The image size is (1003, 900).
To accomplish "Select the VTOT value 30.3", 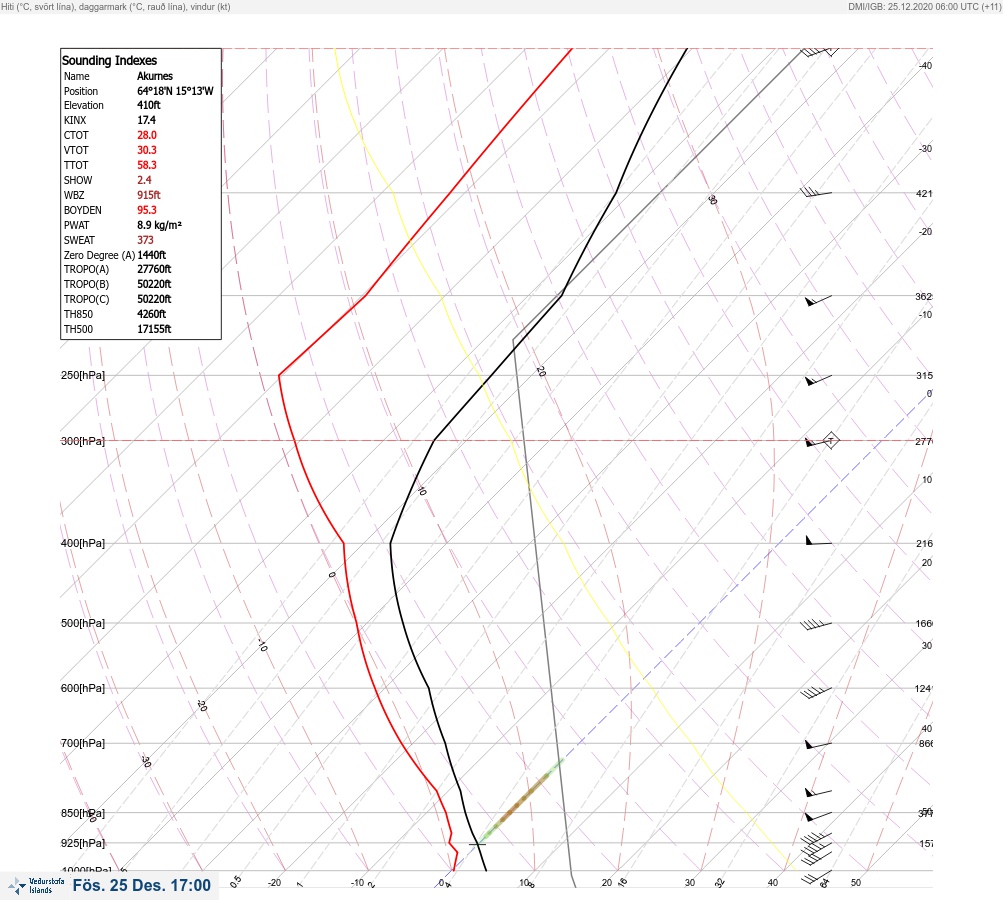I will click(x=146, y=150).
